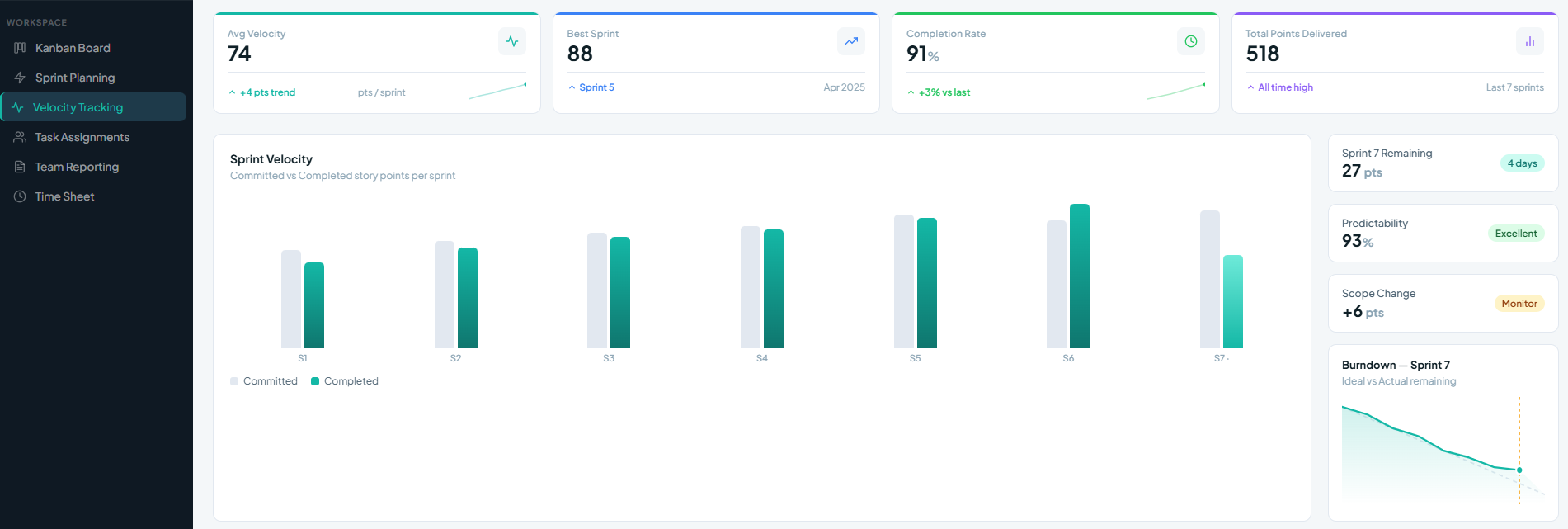Click the Time Sheet clock icon
The image size is (1568, 529).
pos(20,196)
